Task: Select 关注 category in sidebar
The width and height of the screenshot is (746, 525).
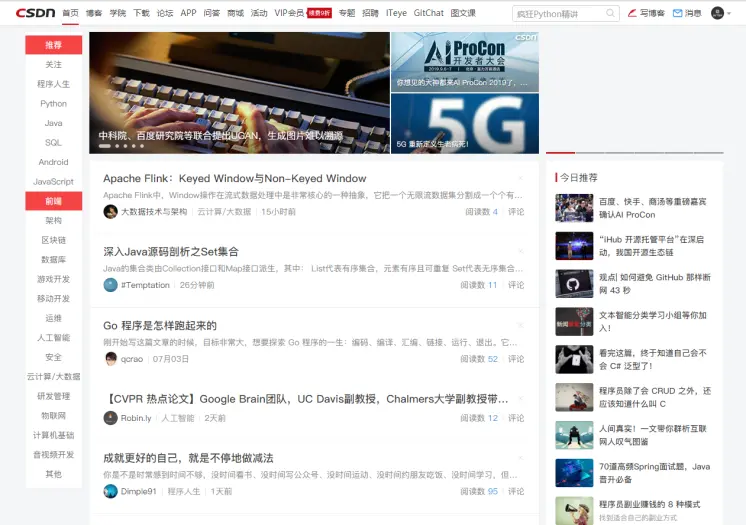Action: coord(54,64)
